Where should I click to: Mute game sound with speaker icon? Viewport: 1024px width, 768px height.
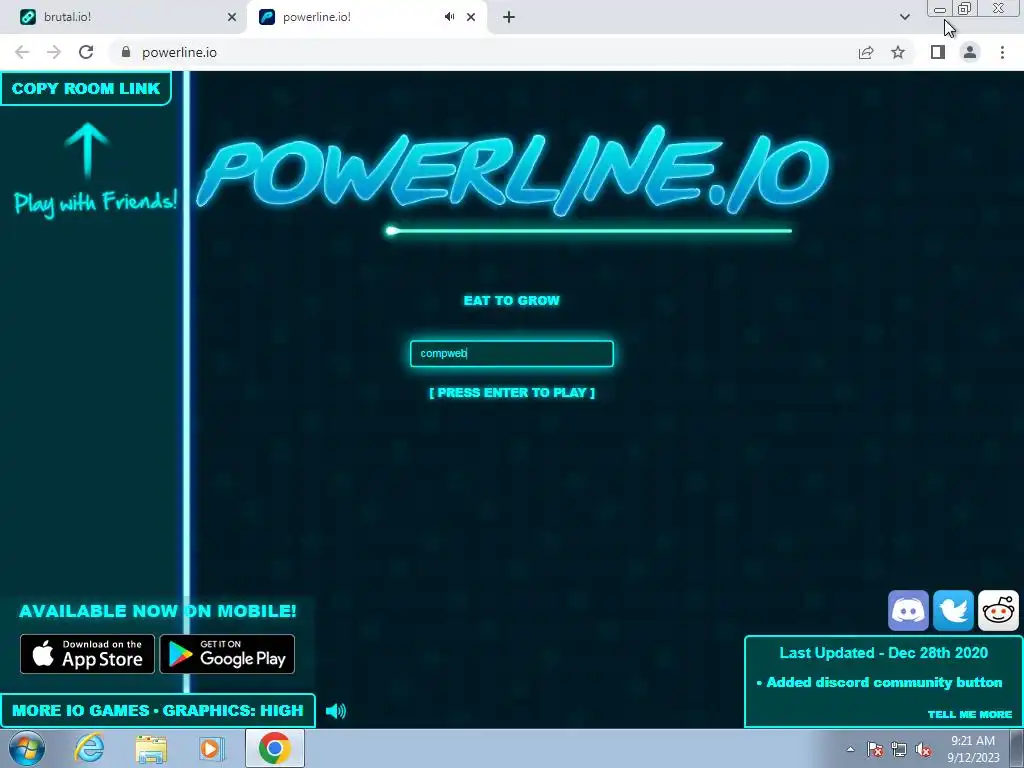(x=335, y=711)
